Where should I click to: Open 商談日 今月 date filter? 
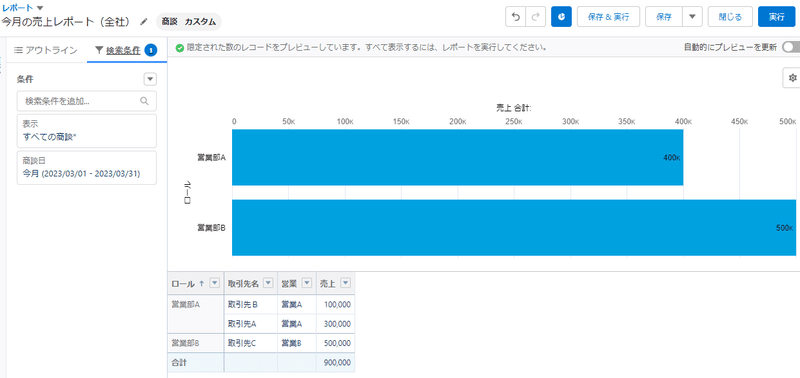click(x=87, y=167)
